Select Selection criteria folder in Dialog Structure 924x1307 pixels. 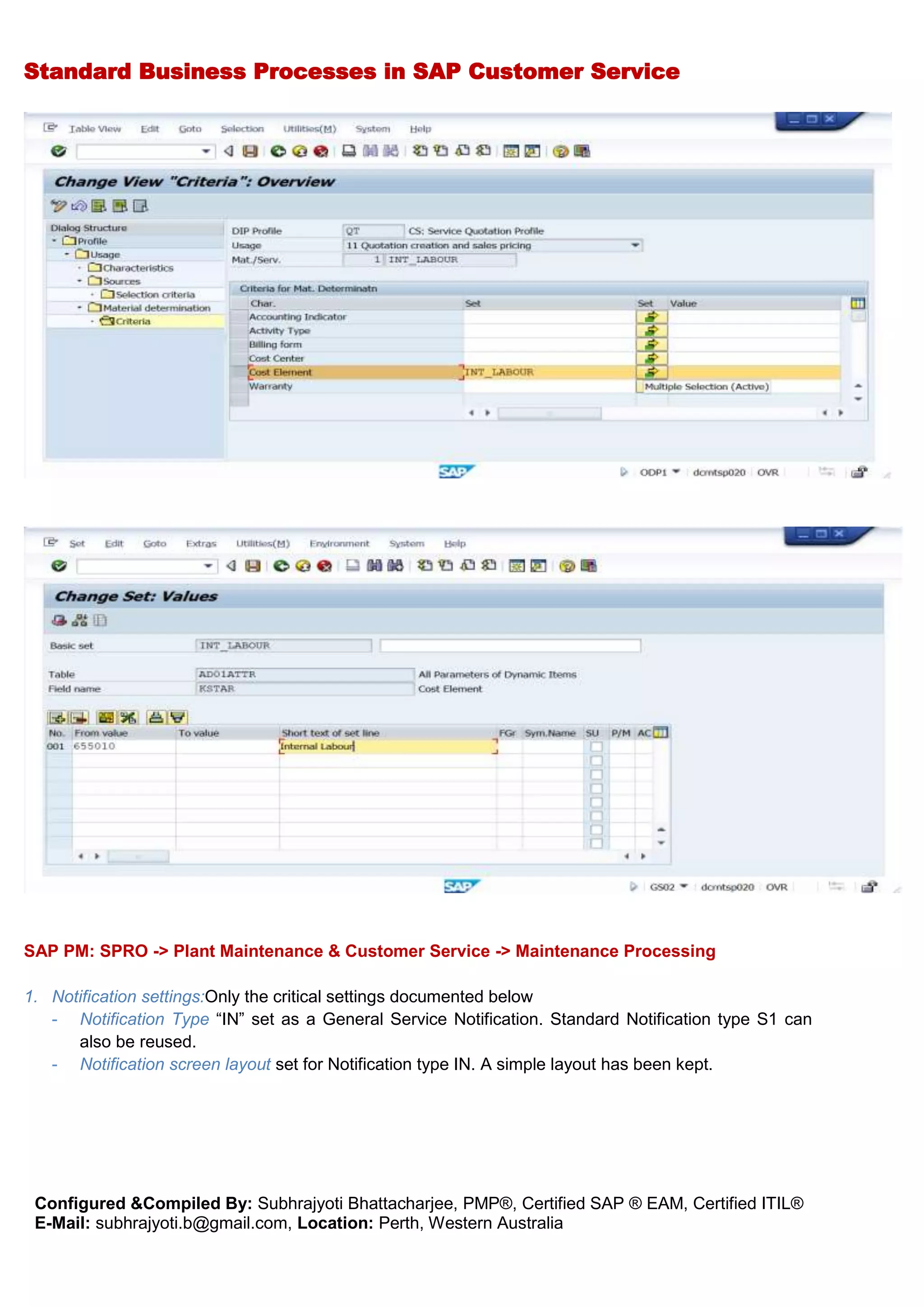(148, 294)
